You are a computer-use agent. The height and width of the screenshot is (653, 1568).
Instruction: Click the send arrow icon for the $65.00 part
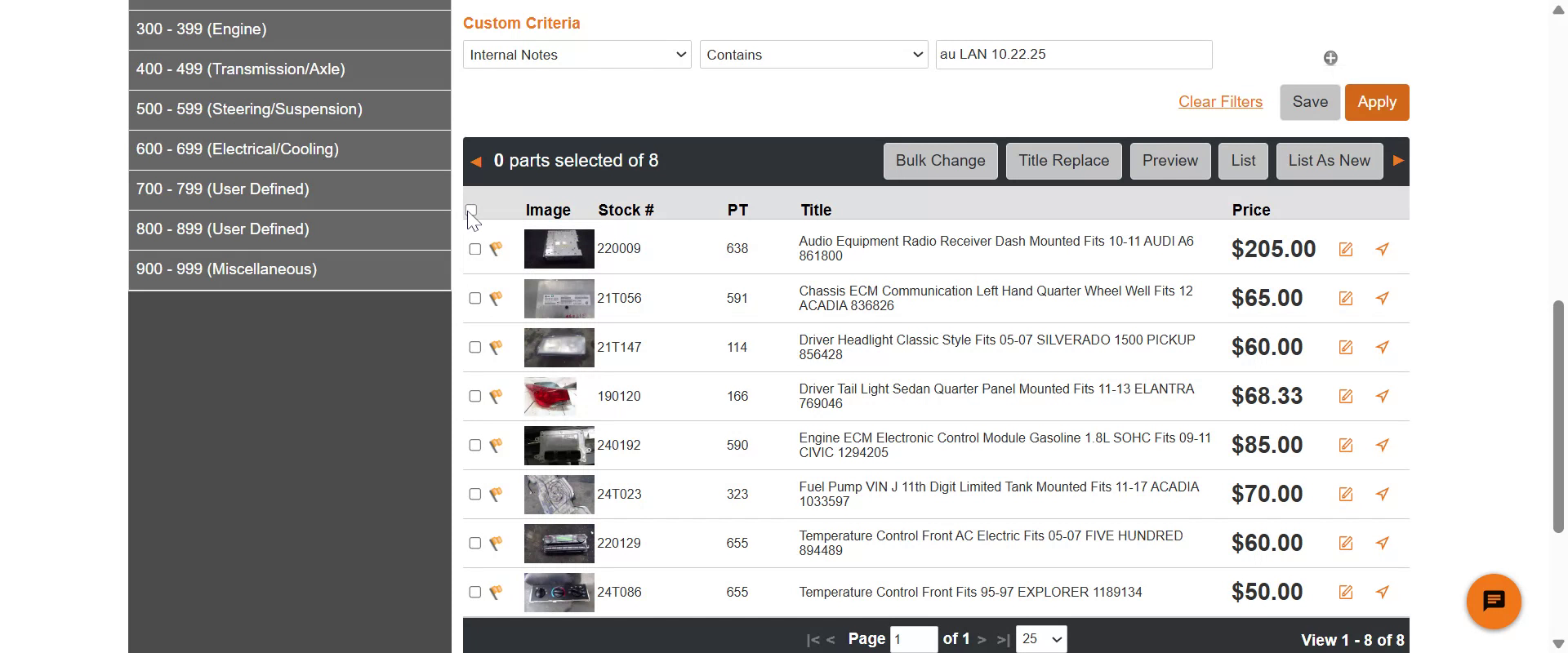pyautogui.click(x=1383, y=298)
